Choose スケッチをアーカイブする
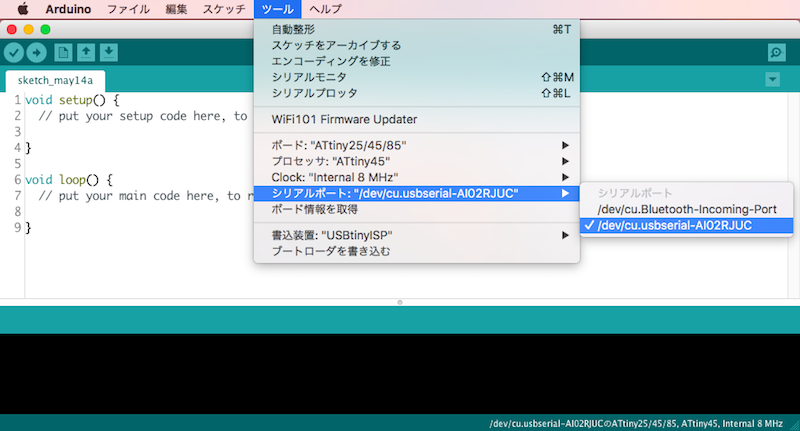 pyautogui.click(x=417, y=45)
